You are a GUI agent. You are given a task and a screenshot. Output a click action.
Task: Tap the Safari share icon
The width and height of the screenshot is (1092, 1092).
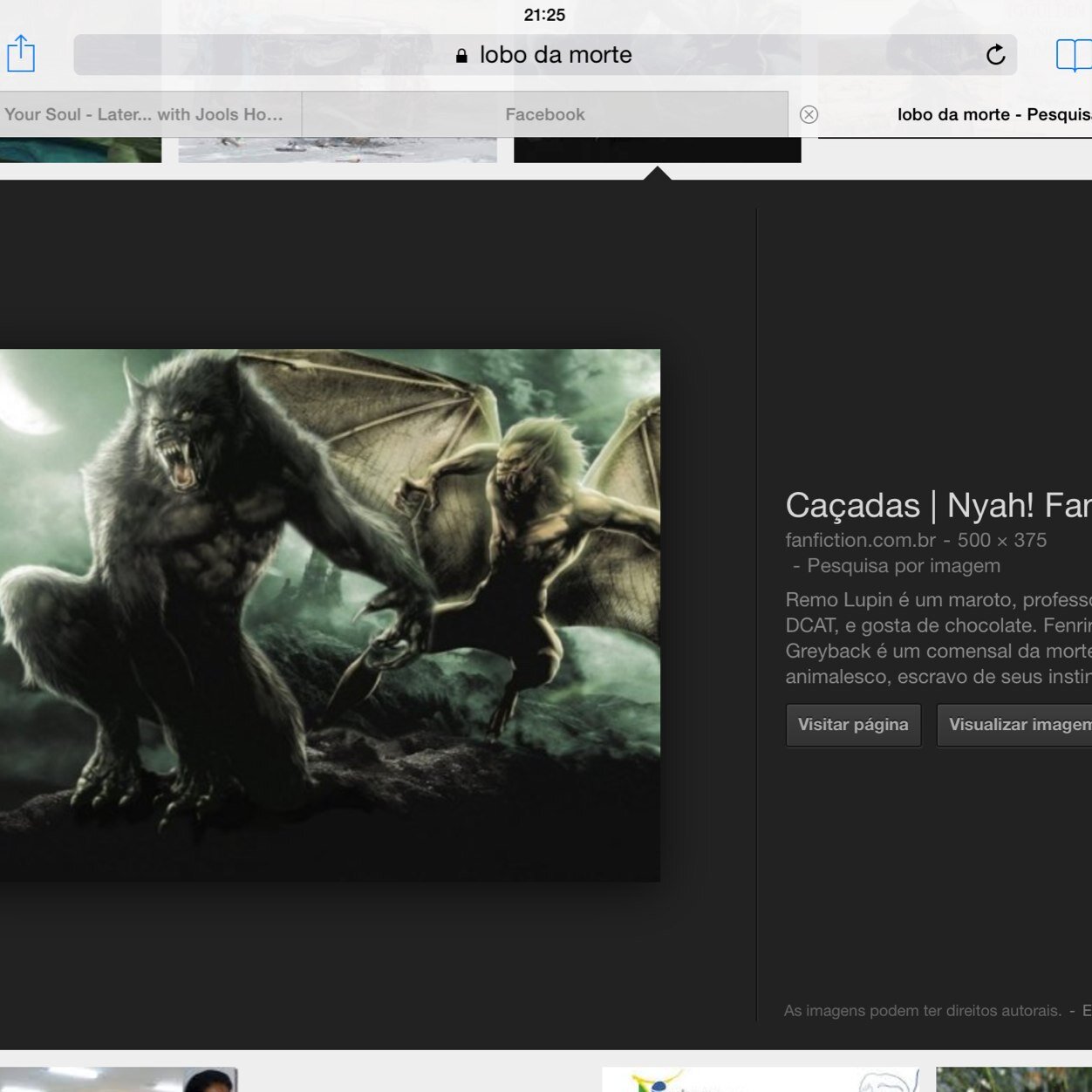pyautogui.click(x=21, y=54)
